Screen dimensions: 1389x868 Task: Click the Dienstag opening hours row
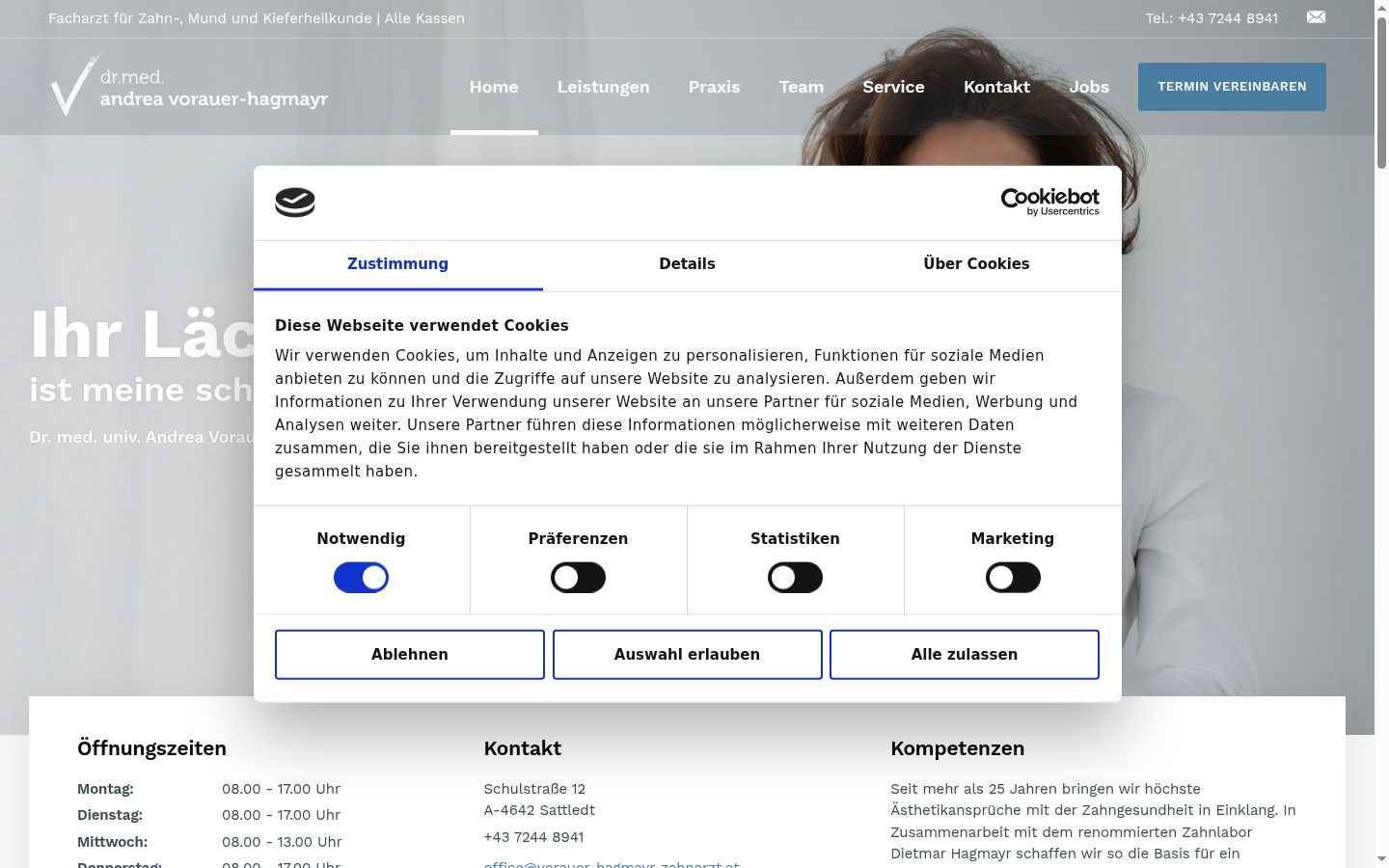tap(209, 815)
